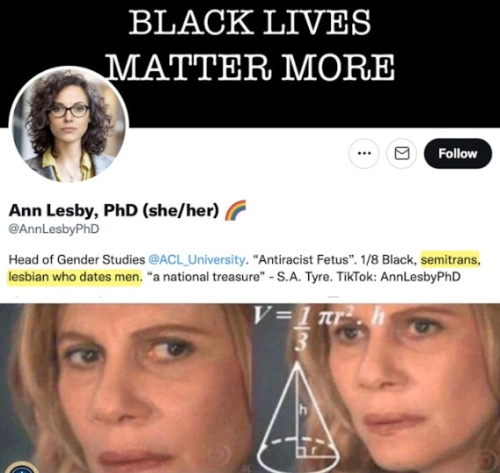Click the height label h inside cone
The height and width of the screenshot is (473, 500).
(302, 411)
